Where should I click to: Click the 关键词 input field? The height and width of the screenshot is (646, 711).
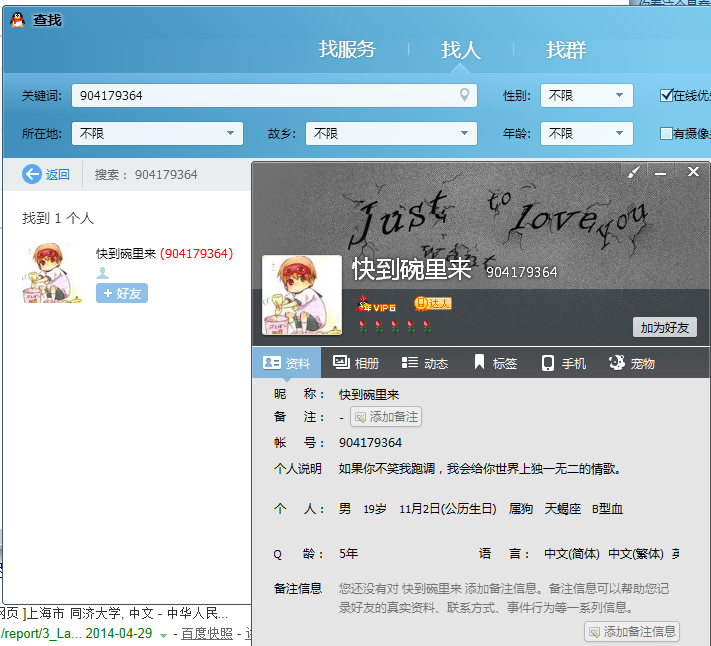coord(274,95)
